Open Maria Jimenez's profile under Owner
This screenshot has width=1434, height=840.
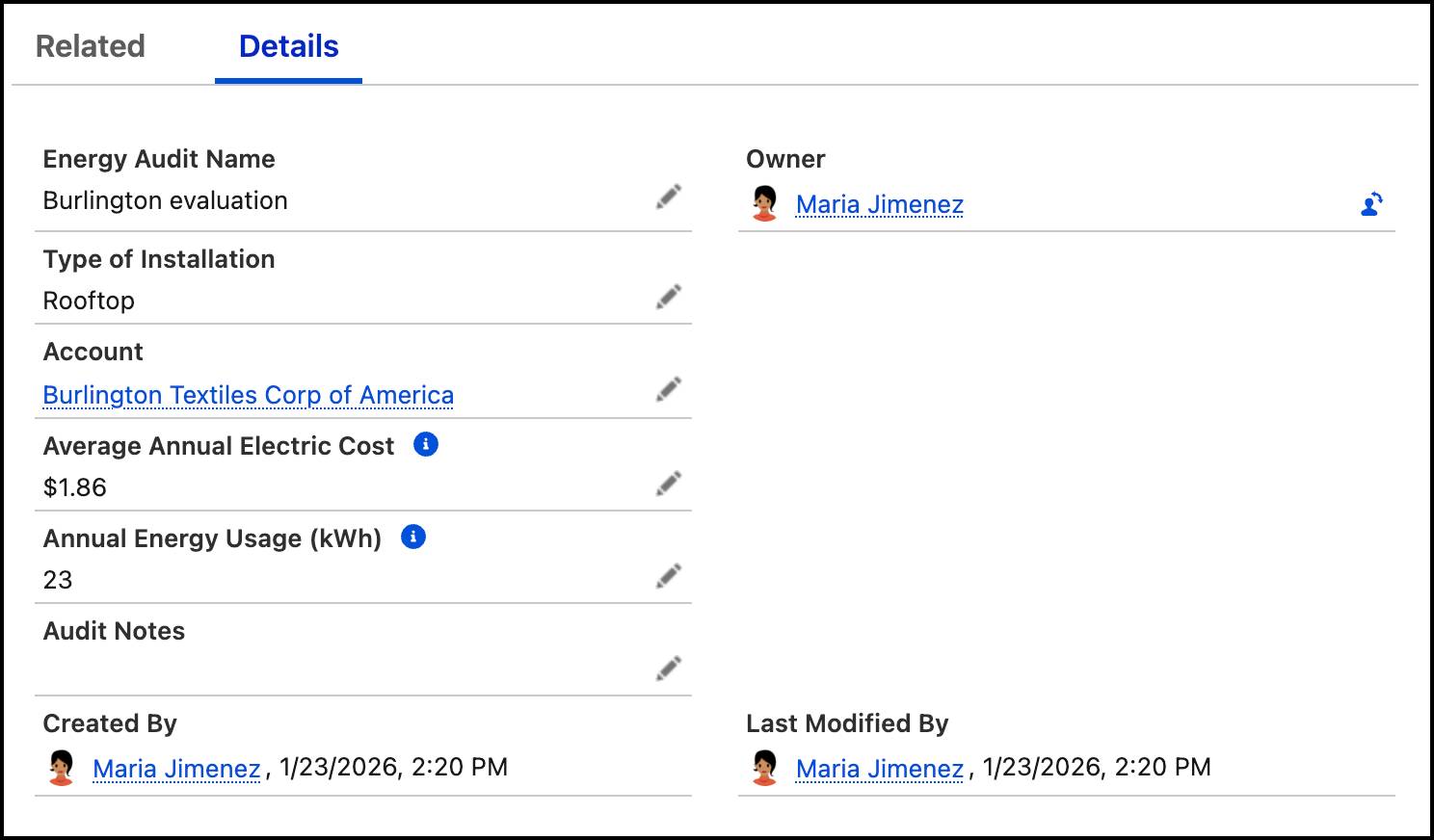pyautogui.click(x=879, y=204)
